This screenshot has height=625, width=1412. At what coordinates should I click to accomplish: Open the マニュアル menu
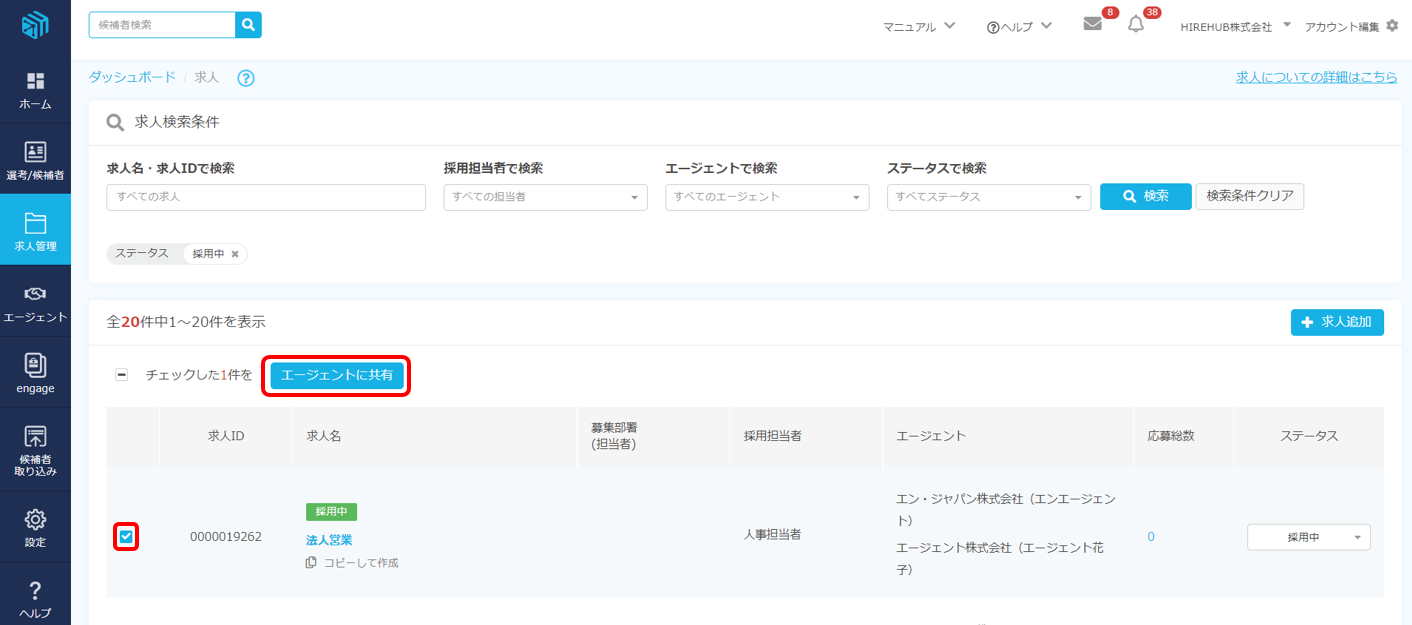pos(919,27)
